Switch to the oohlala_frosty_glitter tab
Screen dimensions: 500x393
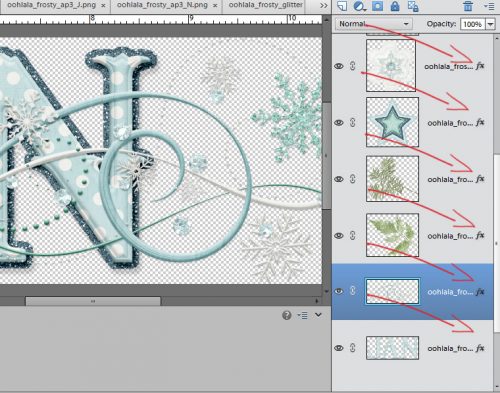[266, 5]
